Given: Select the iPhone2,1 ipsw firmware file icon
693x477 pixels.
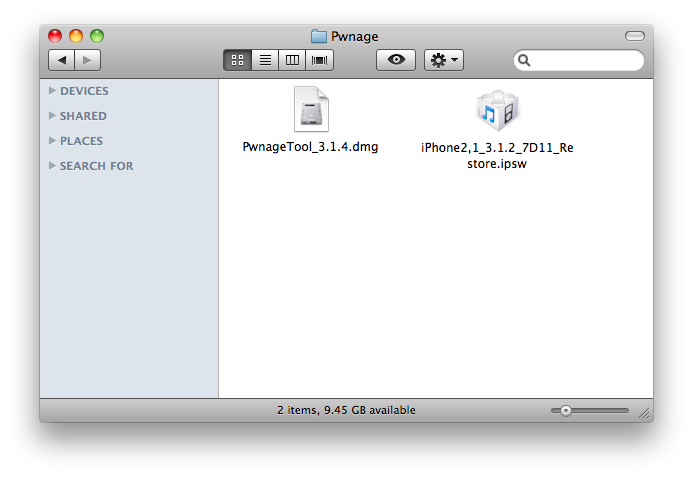Looking at the screenshot, I should (x=498, y=110).
